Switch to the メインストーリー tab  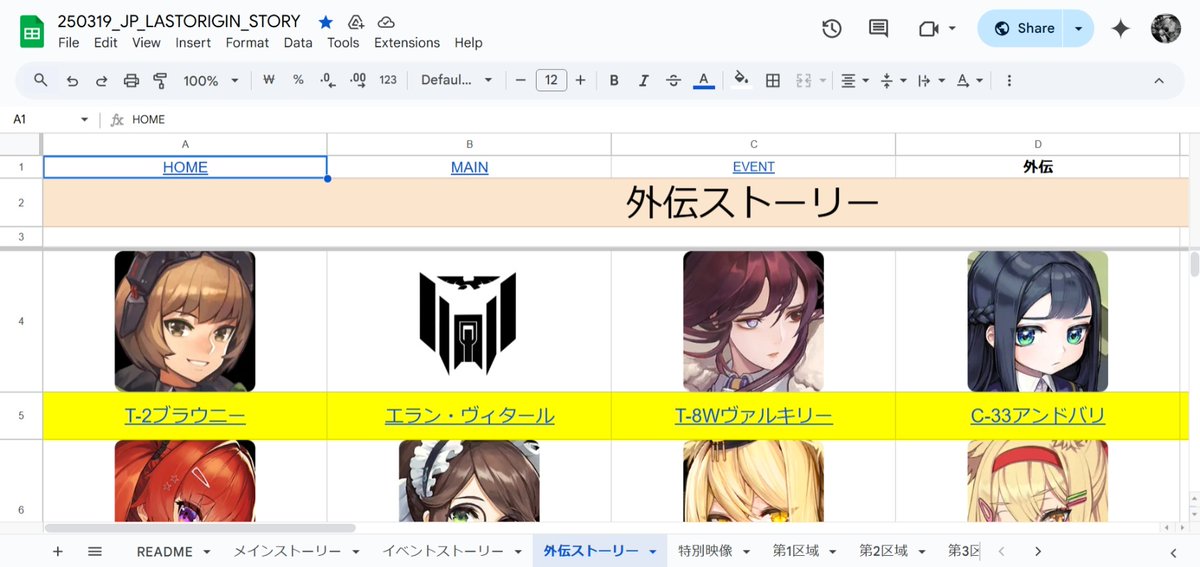tap(297, 551)
